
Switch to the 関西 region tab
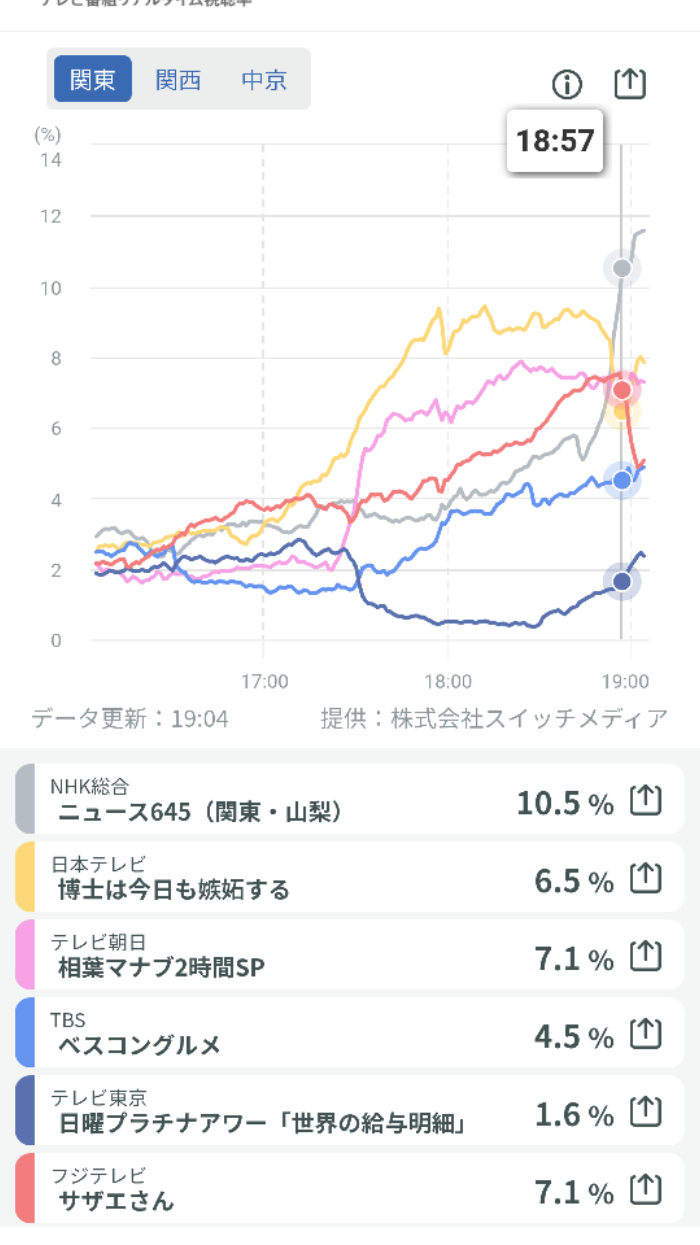tap(178, 79)
